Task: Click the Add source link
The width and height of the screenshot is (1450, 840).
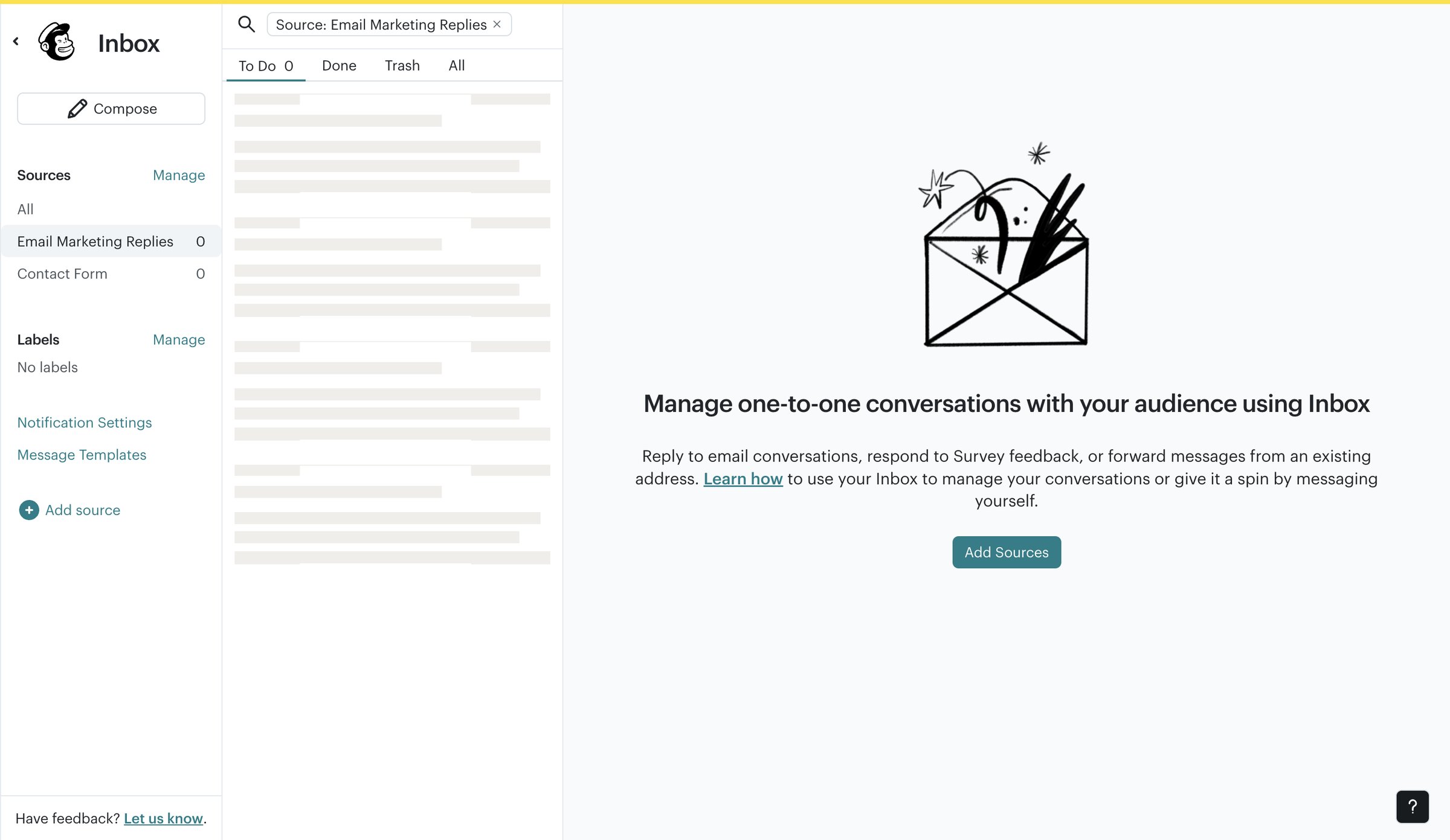Action: click(83, 510)
